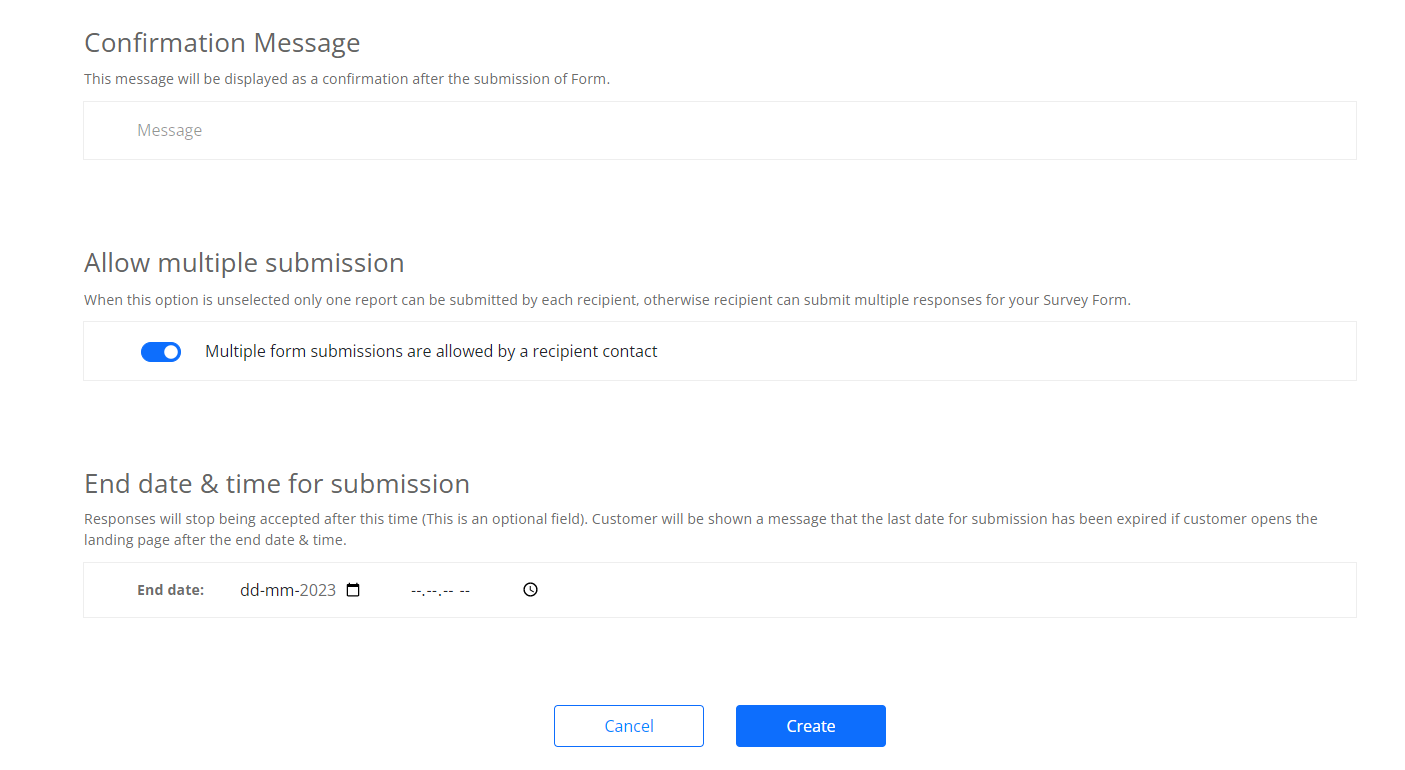
Task: Click the 'When this option is unselected' description
Action: 607,300
